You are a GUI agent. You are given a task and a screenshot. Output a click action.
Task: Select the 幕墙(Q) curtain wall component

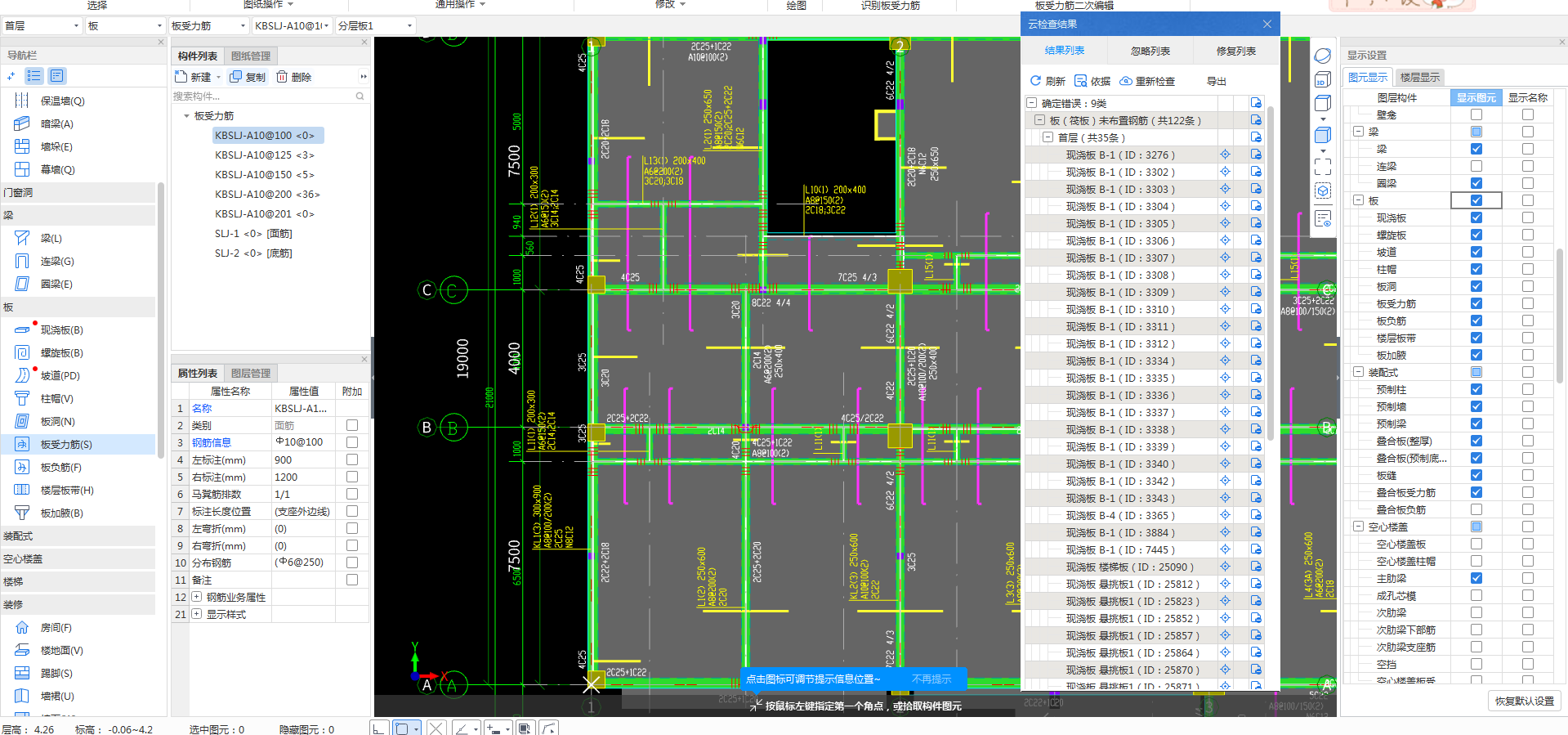57,170
